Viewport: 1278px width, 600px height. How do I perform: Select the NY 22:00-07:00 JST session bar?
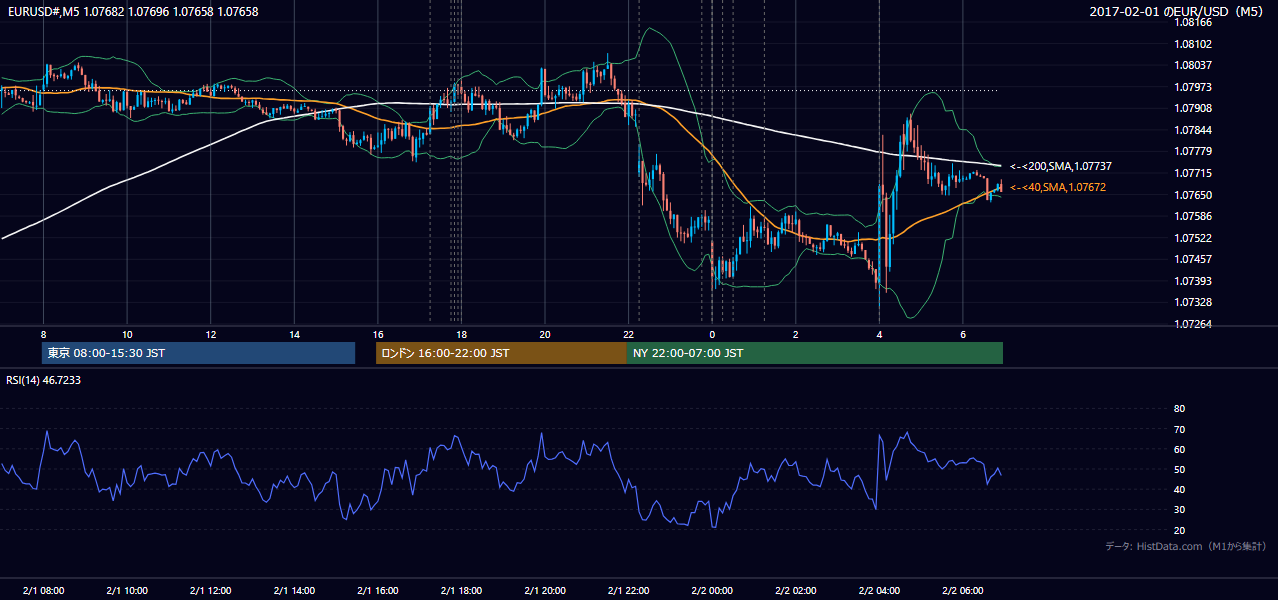(x=815, y=353)
